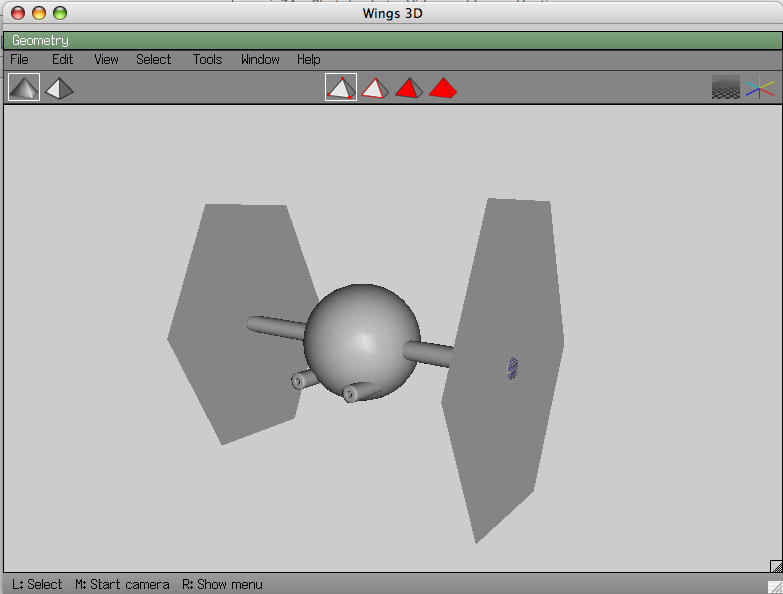Select vertex selection mode icon
Screen dimensions: 783x594
pyautogui.click(x=341, y=88)
